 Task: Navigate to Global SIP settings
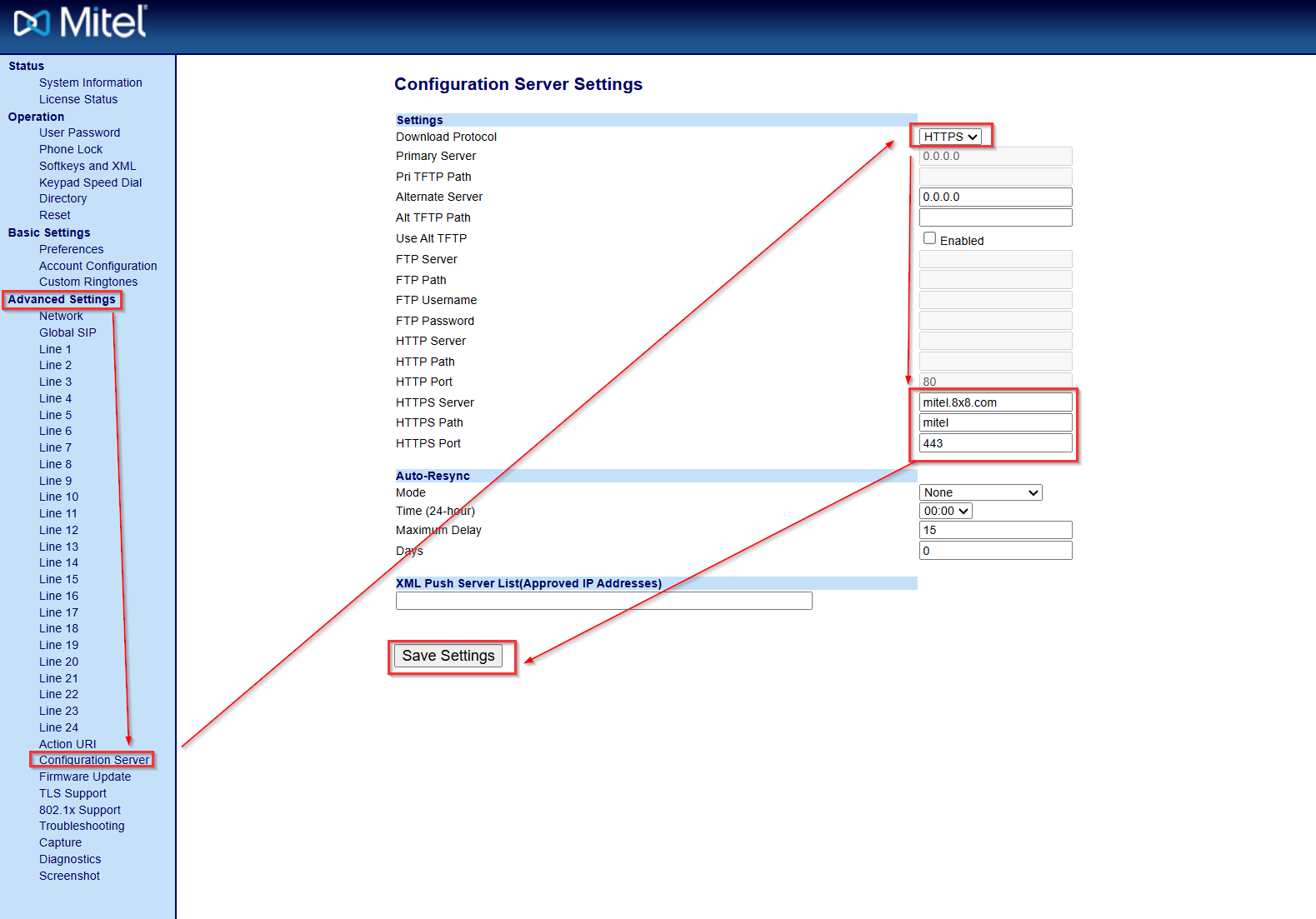(68, 332)
